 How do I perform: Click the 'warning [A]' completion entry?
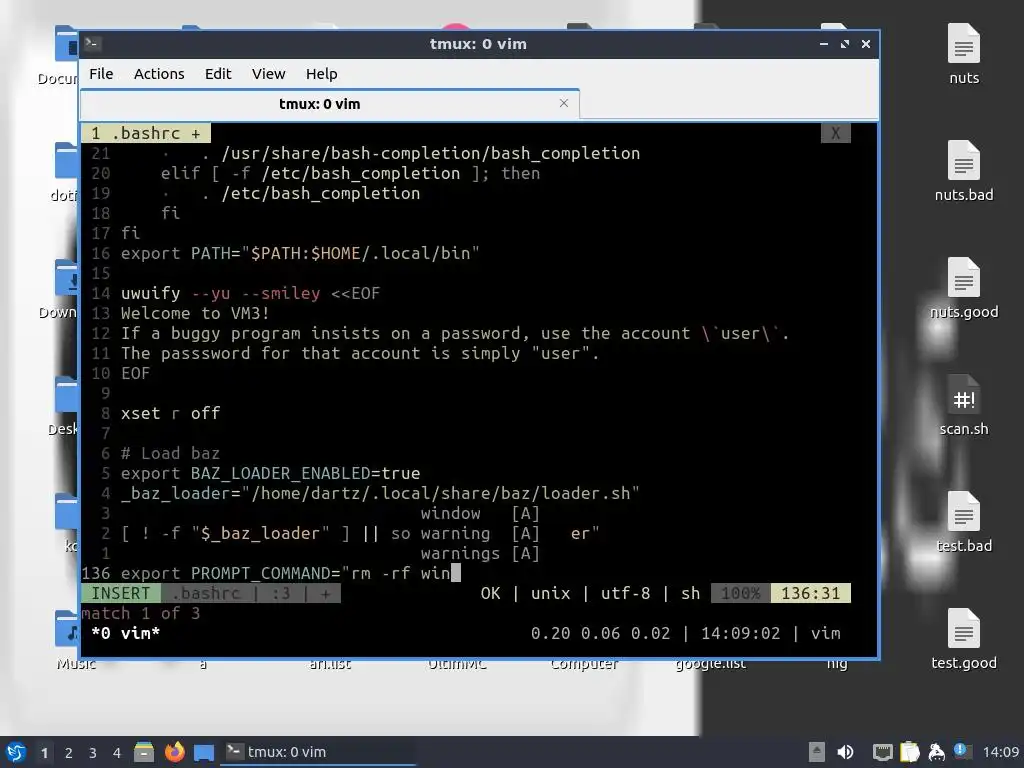[x=480, y=534]
